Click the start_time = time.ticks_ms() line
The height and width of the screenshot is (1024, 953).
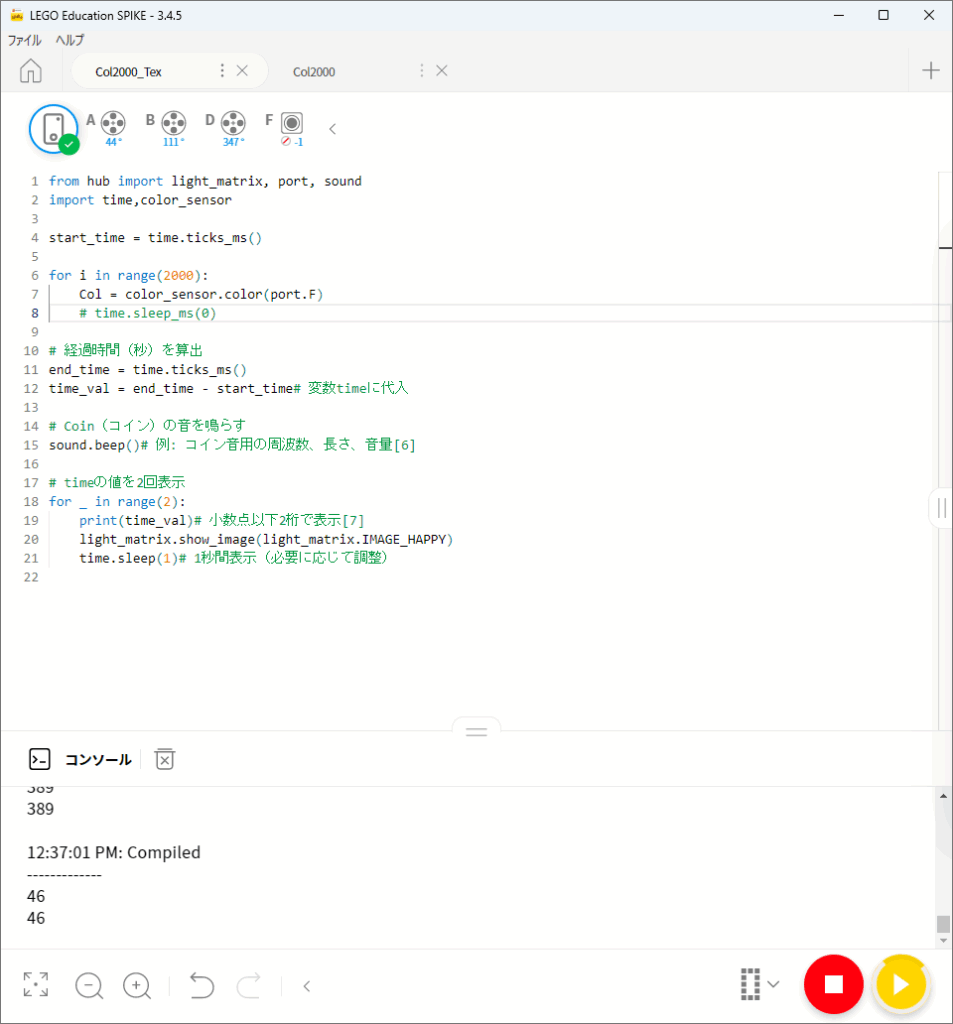tap(155, 238)
